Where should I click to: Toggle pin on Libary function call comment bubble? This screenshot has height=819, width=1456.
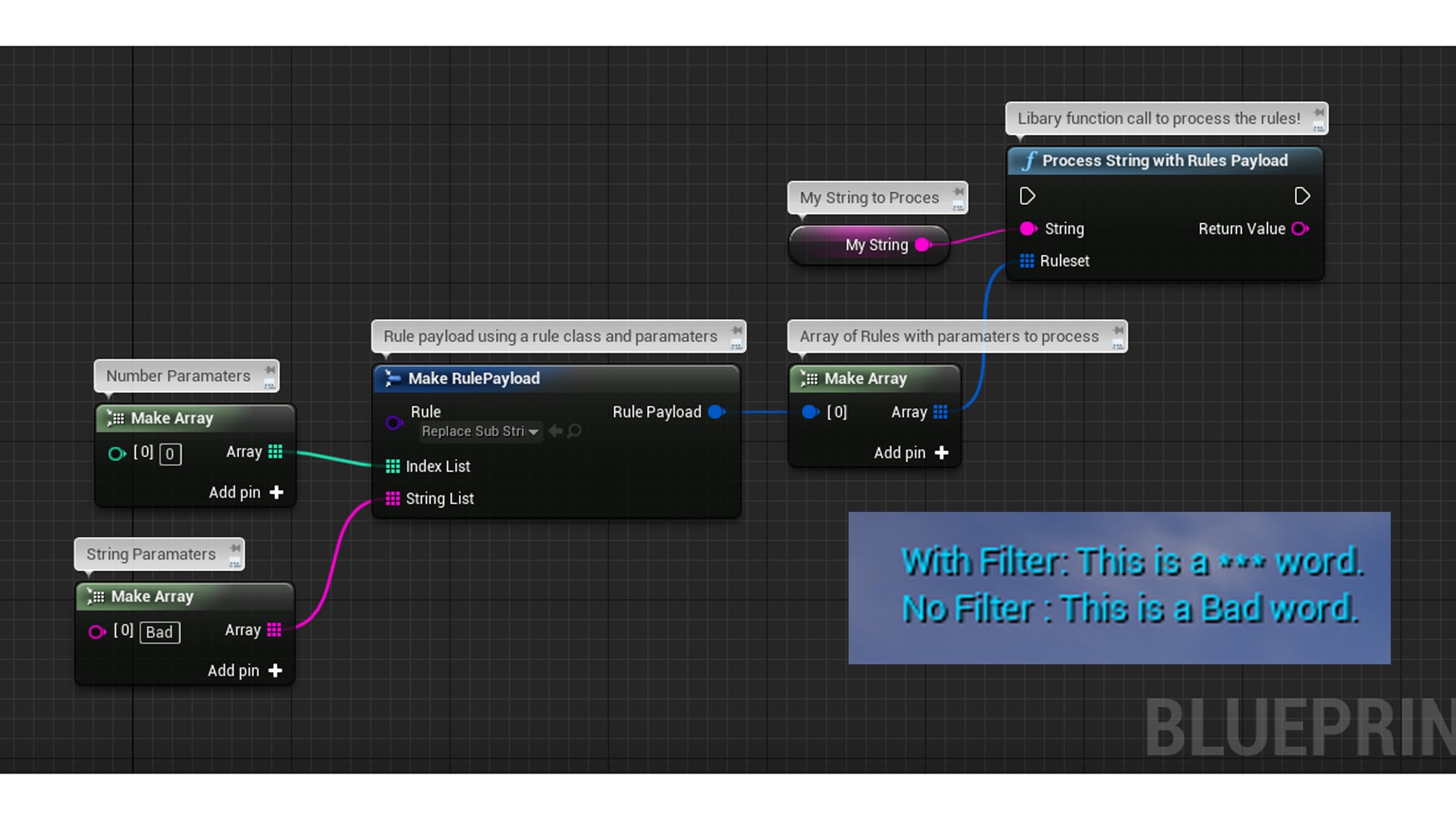[x=1319, y=112]
